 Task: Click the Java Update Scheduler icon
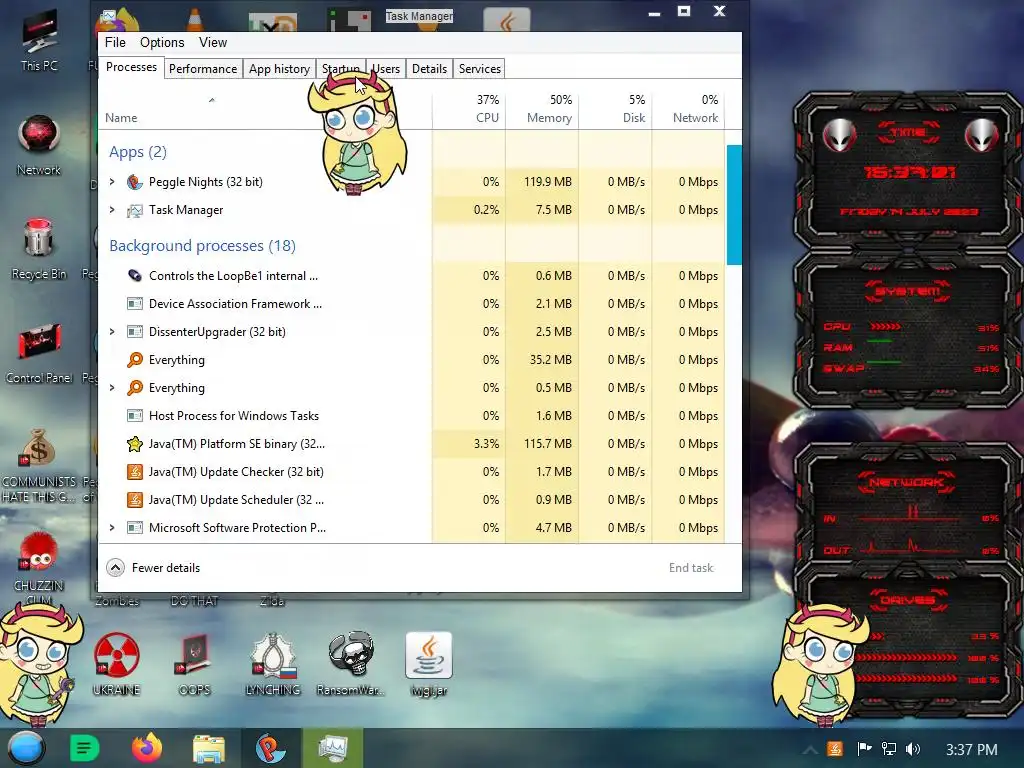click(x=135, y=500)
